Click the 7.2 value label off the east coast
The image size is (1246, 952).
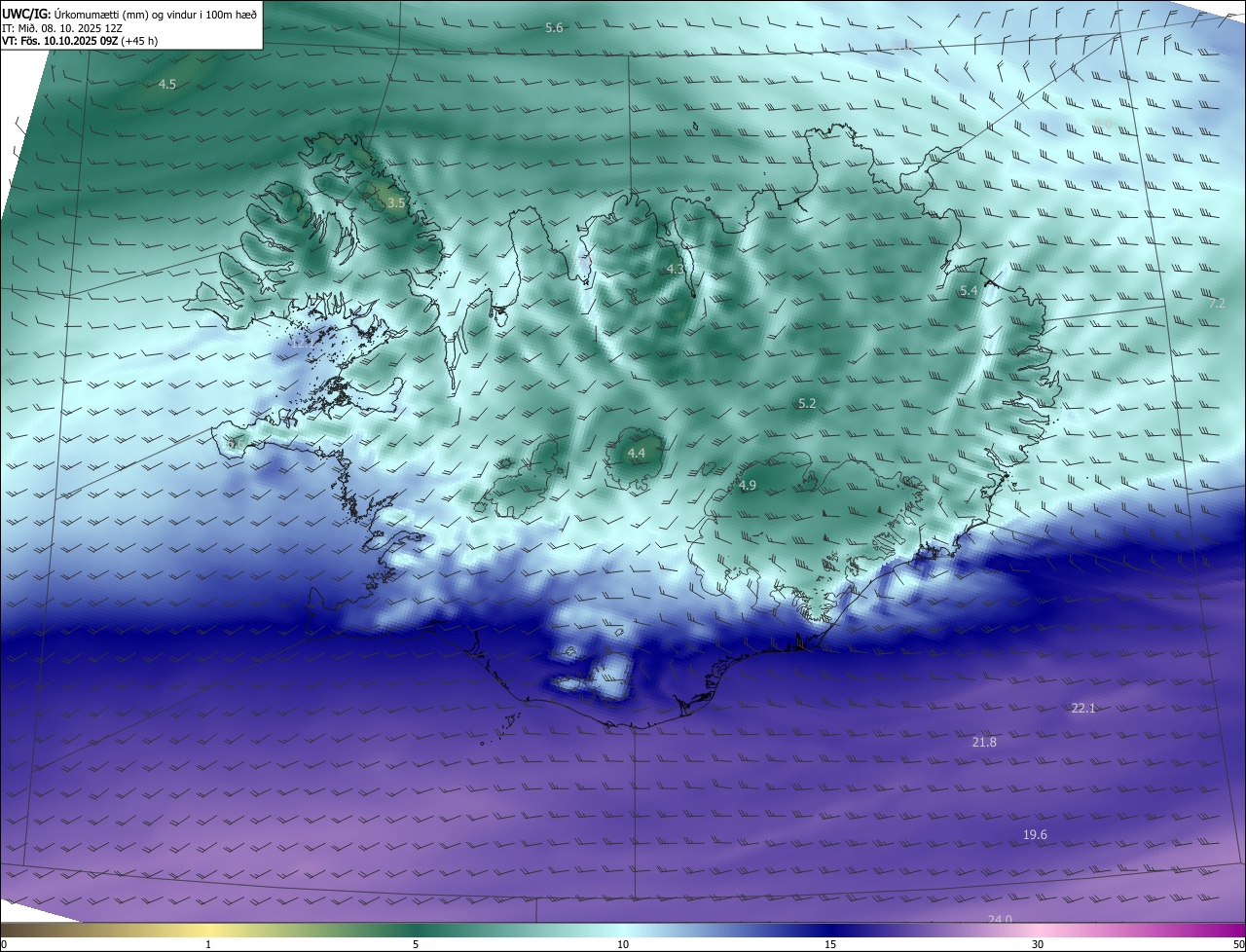coord(1217,304)
